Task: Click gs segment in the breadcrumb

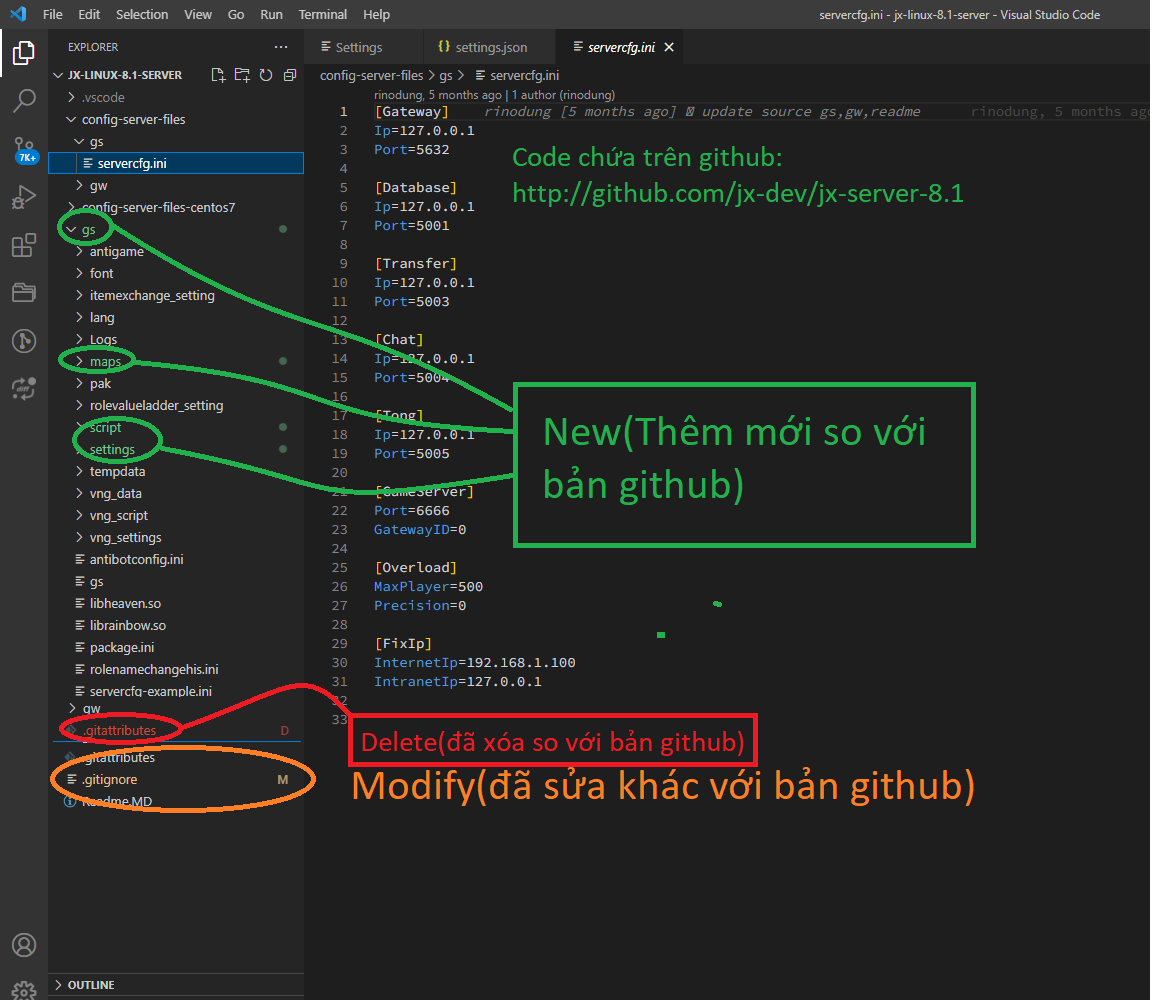Action: 446,75
